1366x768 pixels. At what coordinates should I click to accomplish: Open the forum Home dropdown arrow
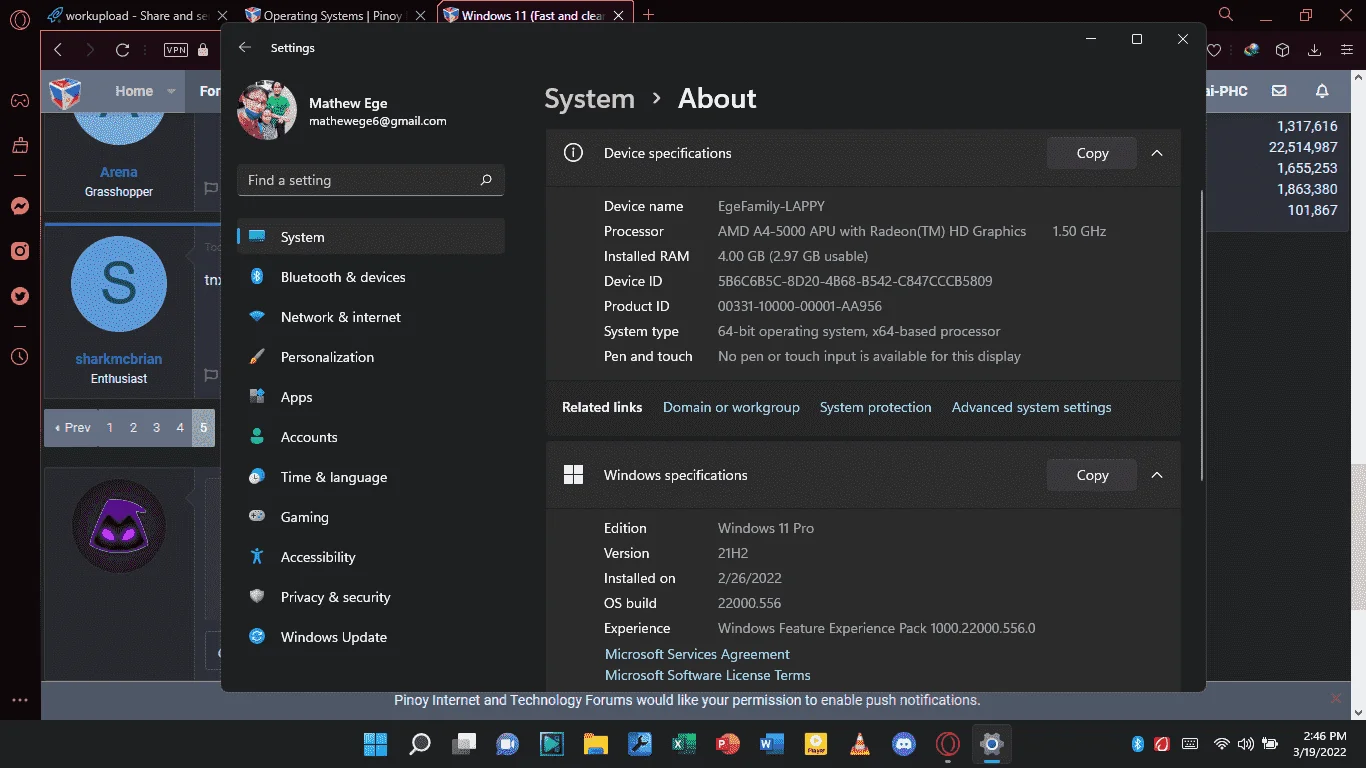171,91
